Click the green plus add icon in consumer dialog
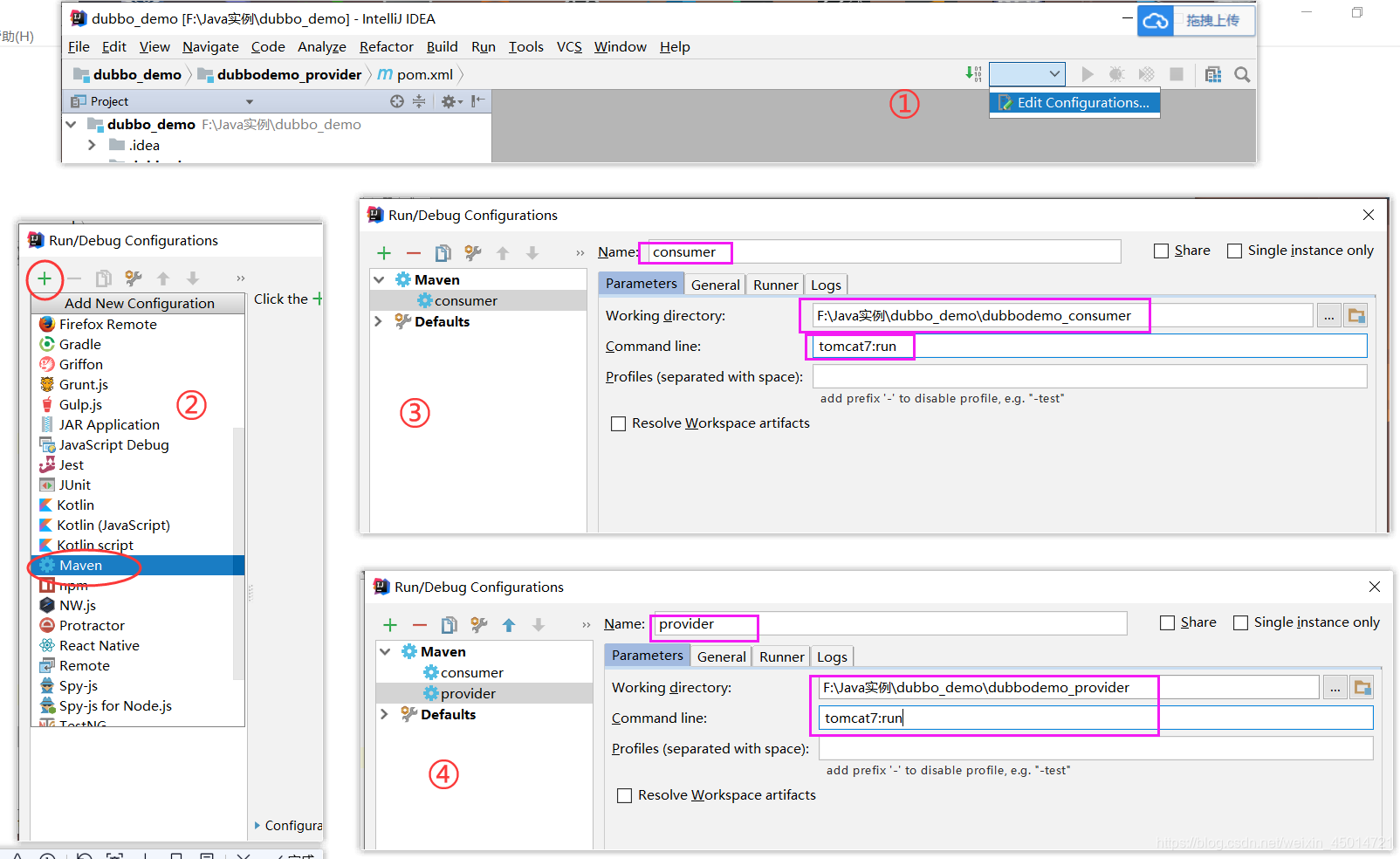The width and height of the screenshot is (1400, 859). pos(384,253)
